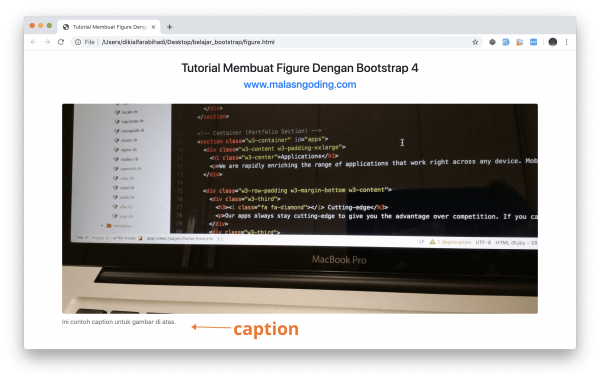Screen dimensions: 600x381
Task: Open the orange colorful extension icon
Action: [x=519, y=42]
